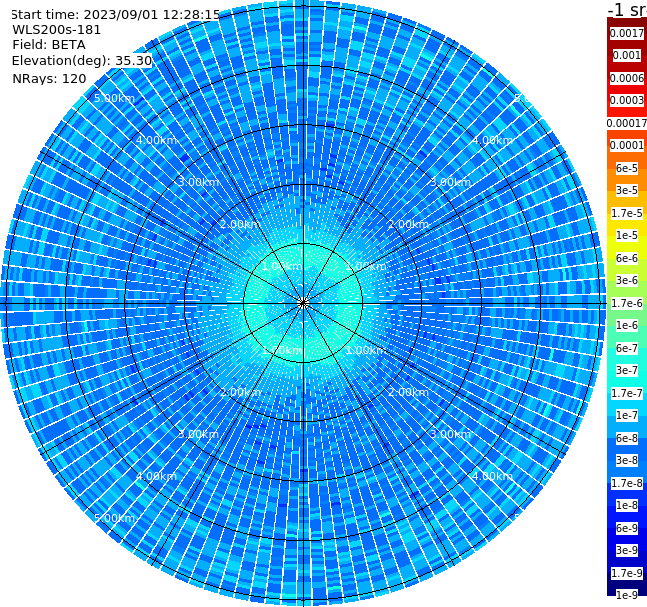Click the 6e-8 colorbar label
647x607 pixels.
point(627,438)
